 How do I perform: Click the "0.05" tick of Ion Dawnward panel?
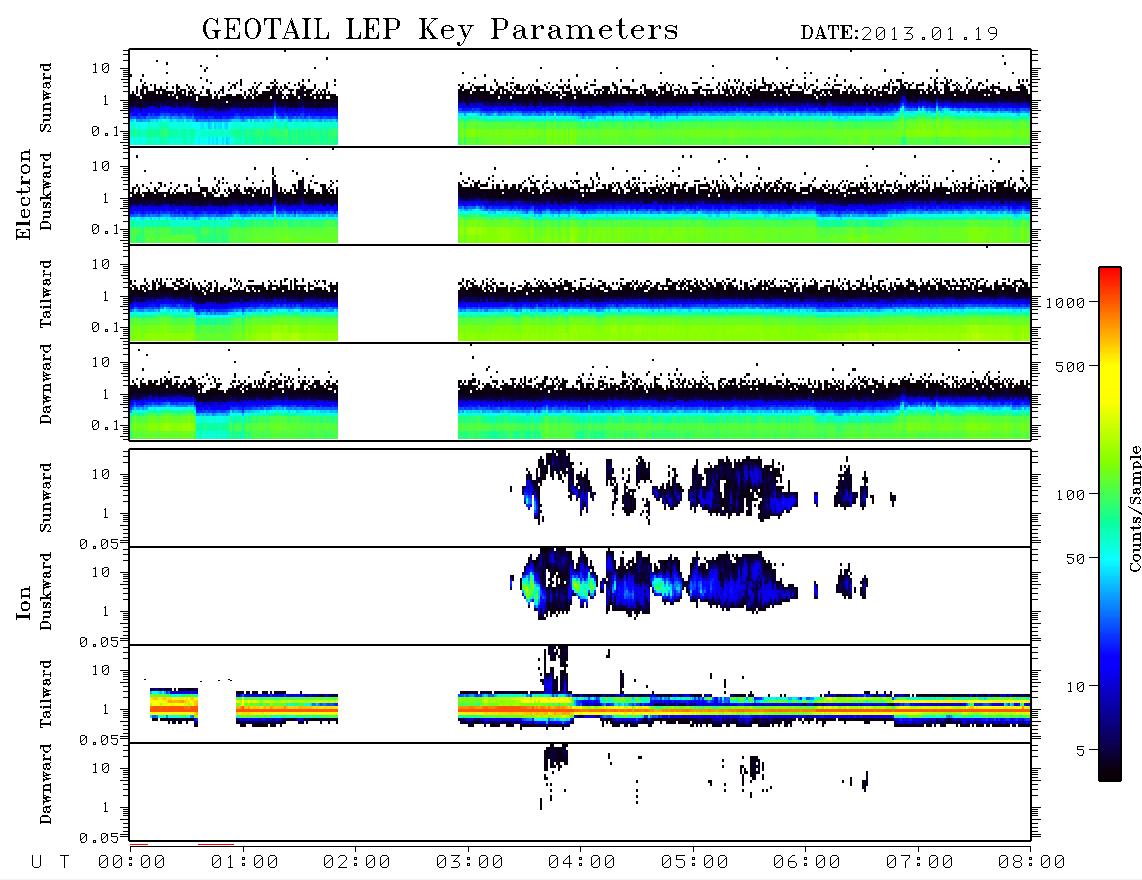[x=98, y=838]
